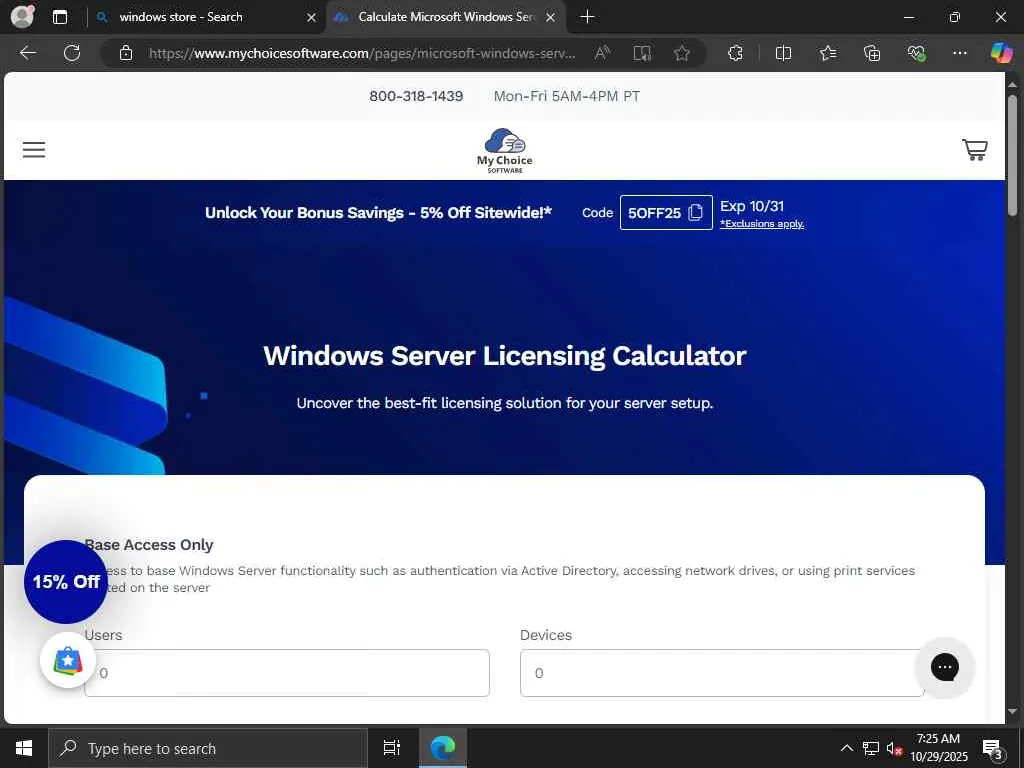
Task: Open the Exclusions apply link
Action: coord(761,224)
